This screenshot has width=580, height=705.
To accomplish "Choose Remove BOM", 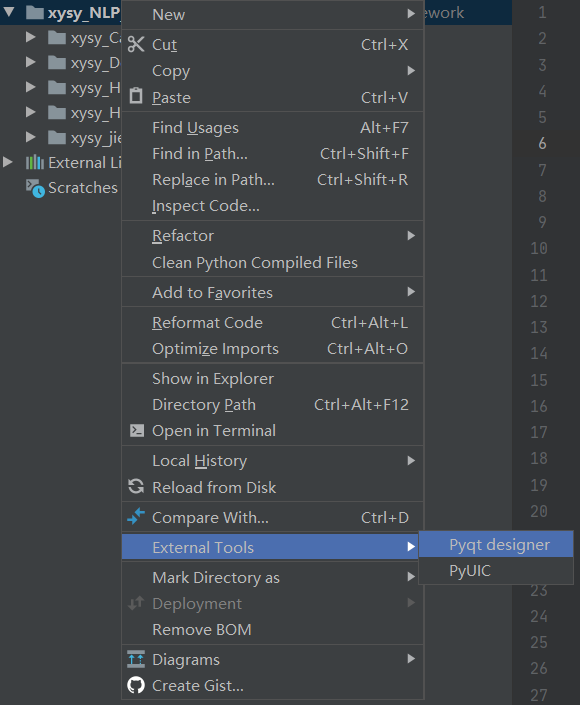I will point(272,629).
